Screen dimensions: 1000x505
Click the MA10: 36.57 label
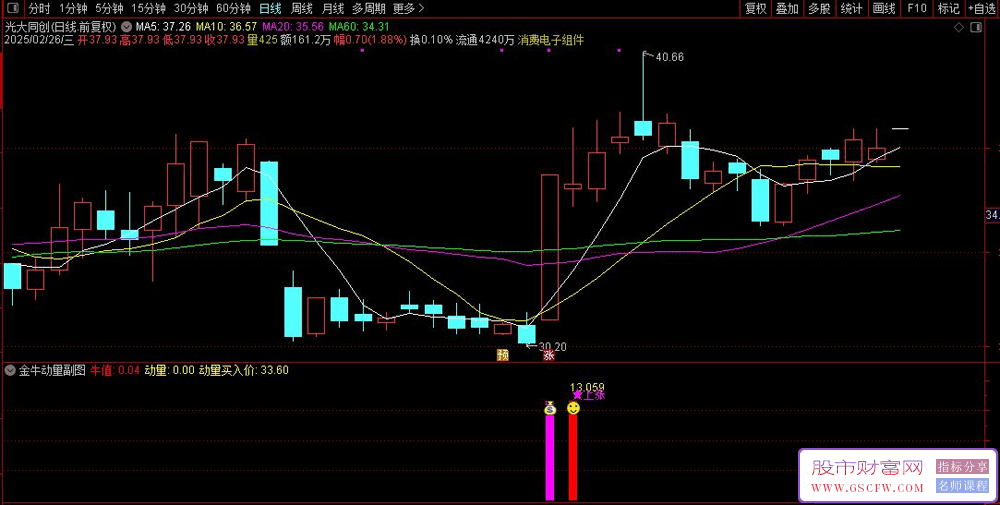(x=226, y=27)
